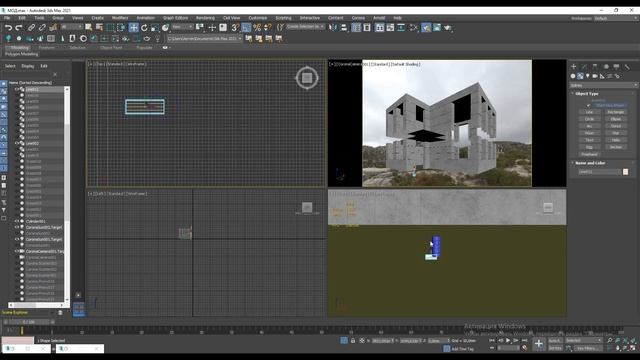The height and width of the screenshot is (360, 640).
Task: Open Render Setup icon
Action: 426,27
